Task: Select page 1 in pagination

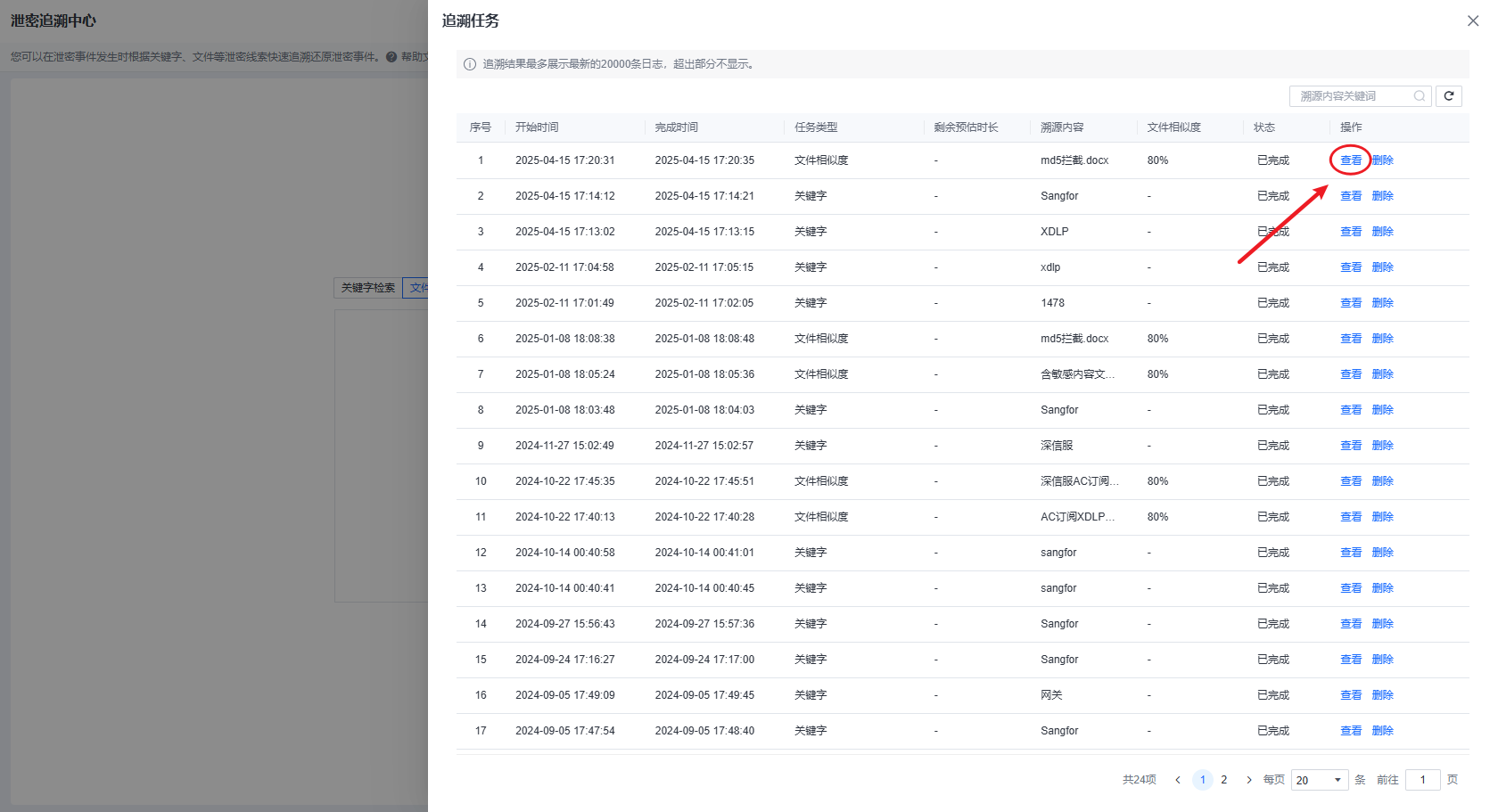Action: coord(1202,780)
